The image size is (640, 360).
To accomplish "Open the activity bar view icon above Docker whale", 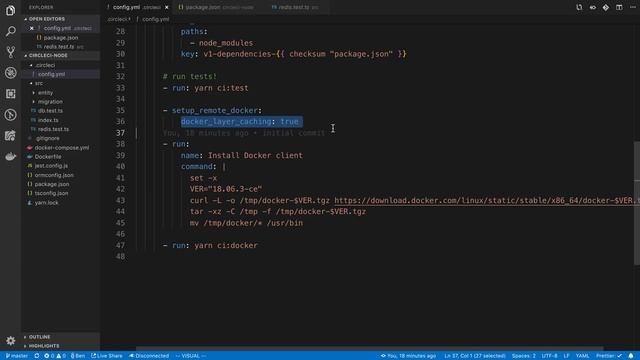I will pyautogui.click(x=10, y=136).
